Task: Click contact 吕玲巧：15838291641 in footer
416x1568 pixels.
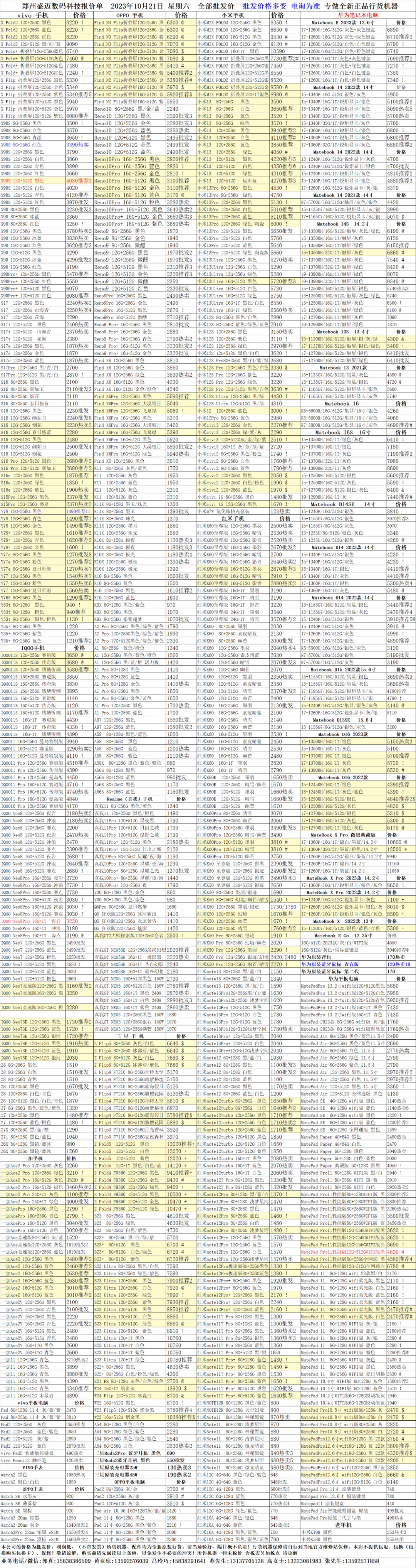Action: (178, 1562)
